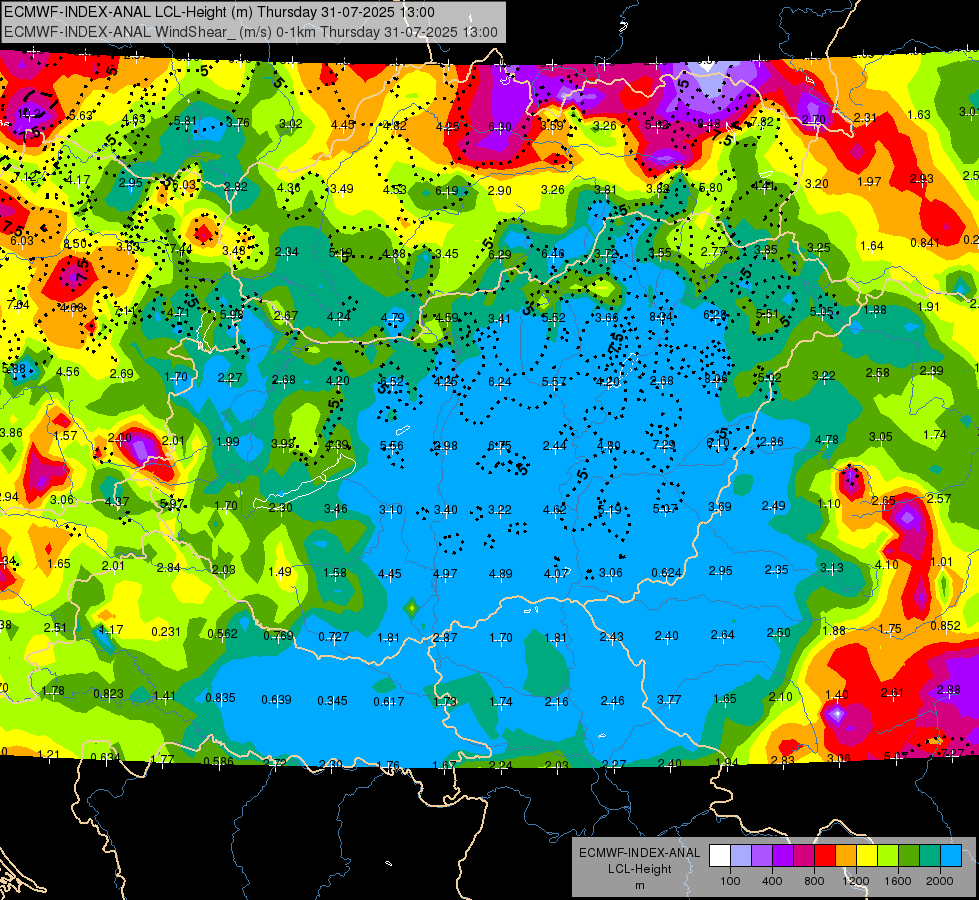Click the grid value 2.61
The height and width of the screenshot is (900, 979).
point(892,692)
